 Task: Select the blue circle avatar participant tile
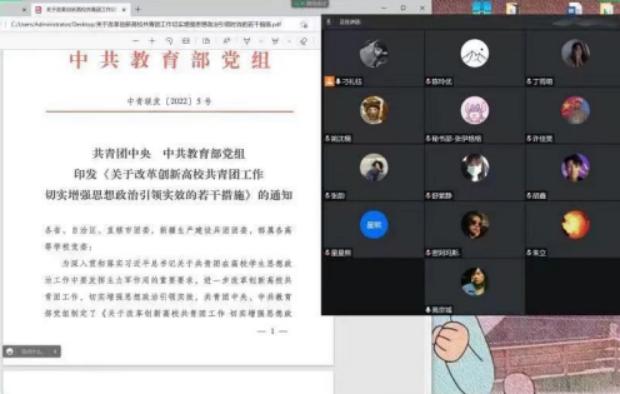point(374,230)
